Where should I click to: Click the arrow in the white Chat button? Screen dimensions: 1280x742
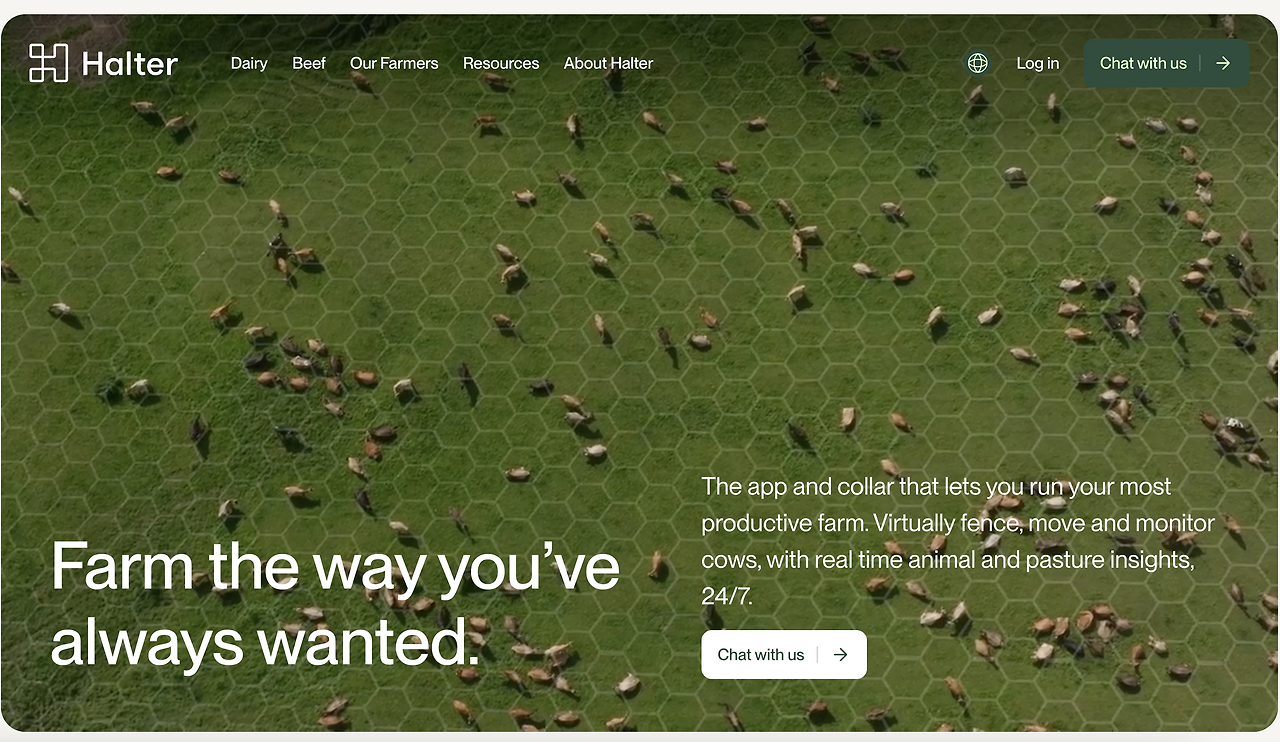(x=841, y=655)
